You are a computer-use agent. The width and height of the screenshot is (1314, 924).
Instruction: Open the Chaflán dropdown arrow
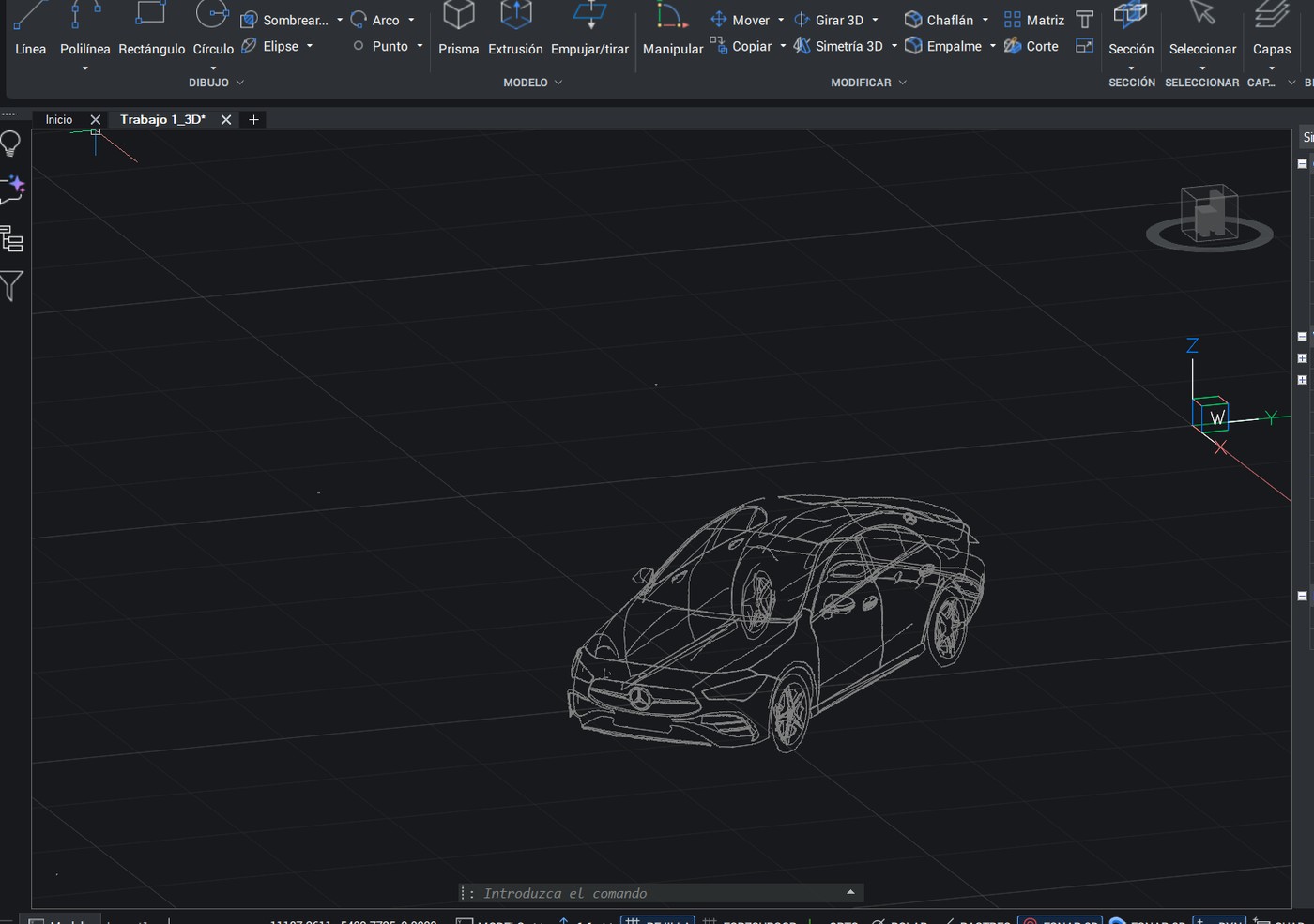click(985, 20)
